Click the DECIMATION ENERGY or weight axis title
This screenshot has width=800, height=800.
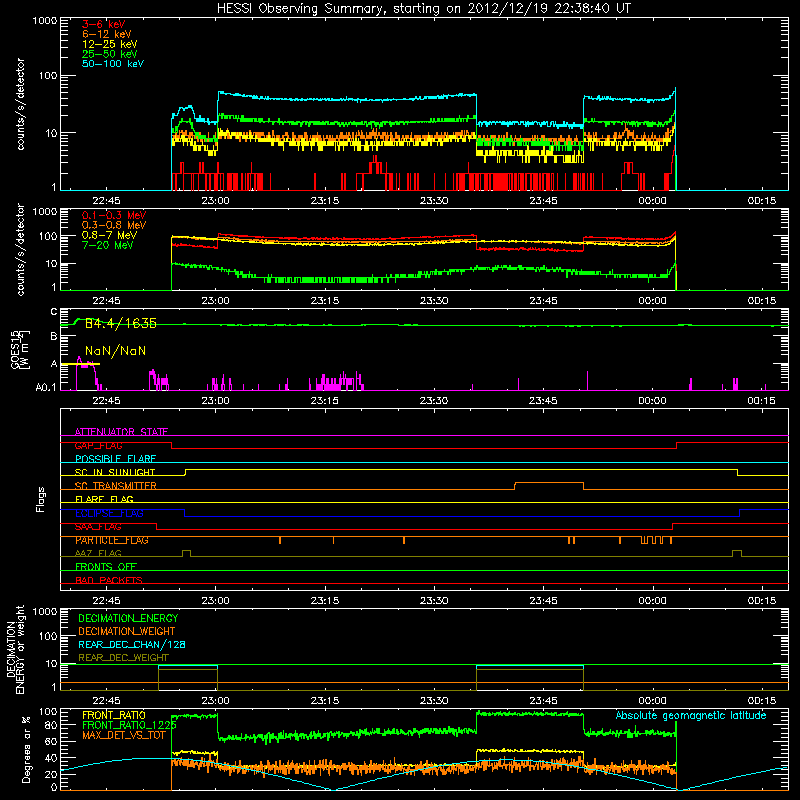pos(15,649)
